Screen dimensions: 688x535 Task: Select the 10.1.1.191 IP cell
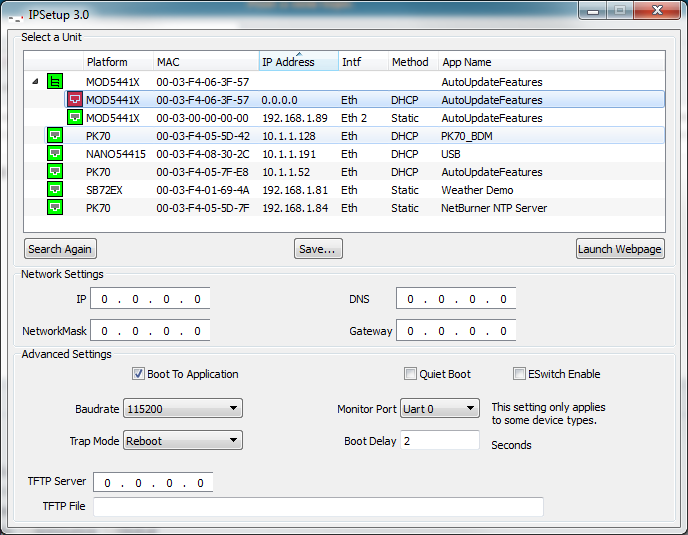click(x=289, y=154)
